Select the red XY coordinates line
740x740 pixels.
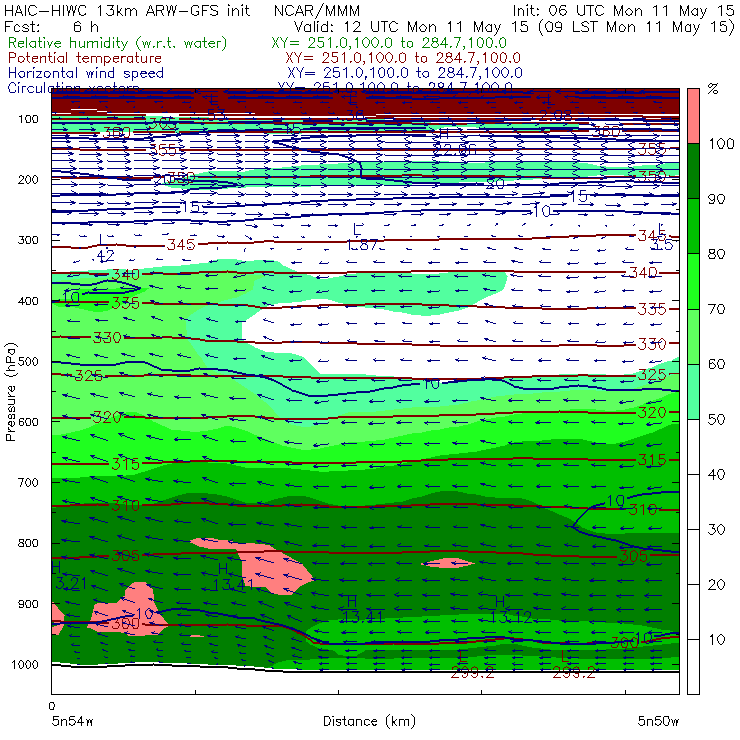[403, 58]
